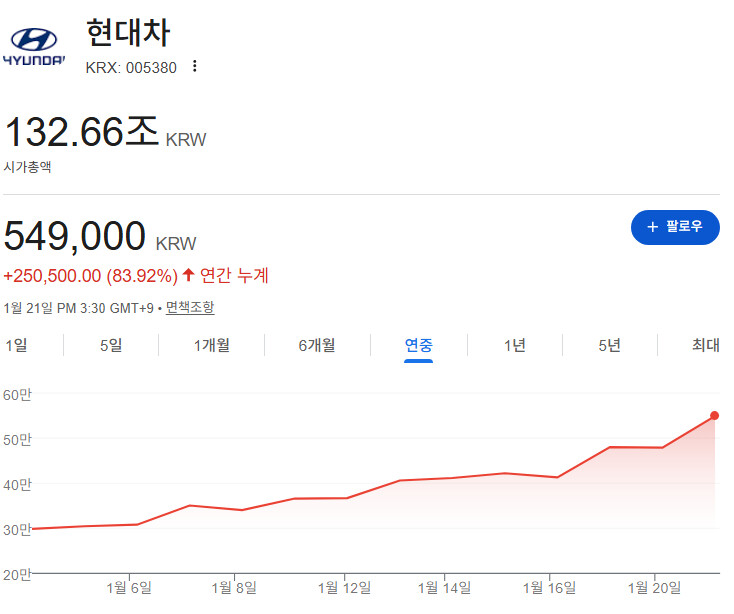Select the 5년 range tab

tap(609, 346)
